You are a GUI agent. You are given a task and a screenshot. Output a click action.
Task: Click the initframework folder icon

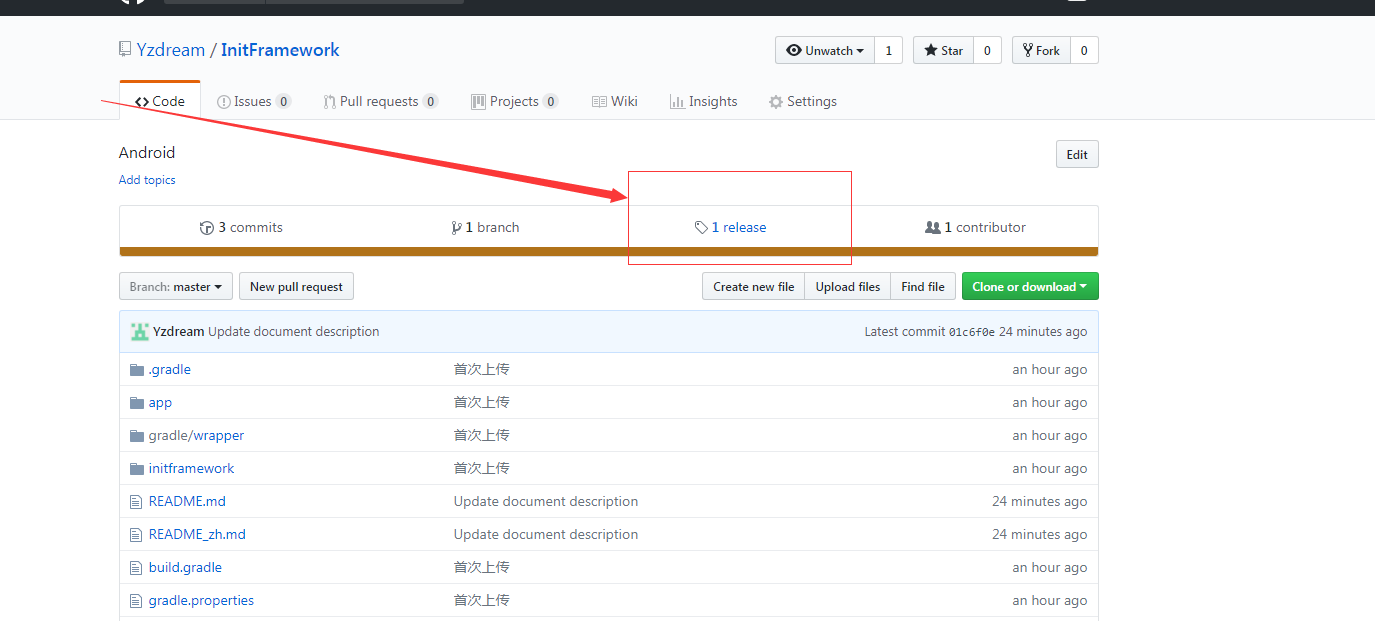(137, 469)
